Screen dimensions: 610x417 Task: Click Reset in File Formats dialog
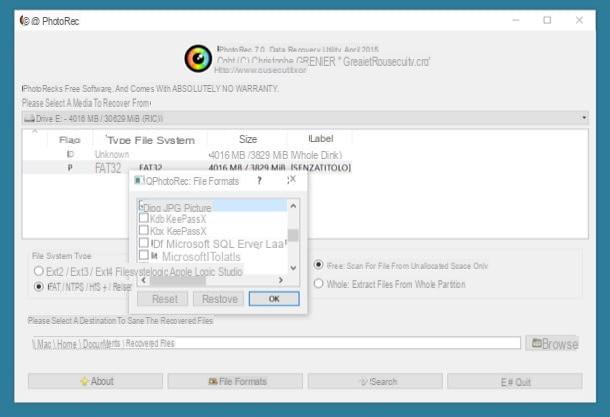coord(163,299)
